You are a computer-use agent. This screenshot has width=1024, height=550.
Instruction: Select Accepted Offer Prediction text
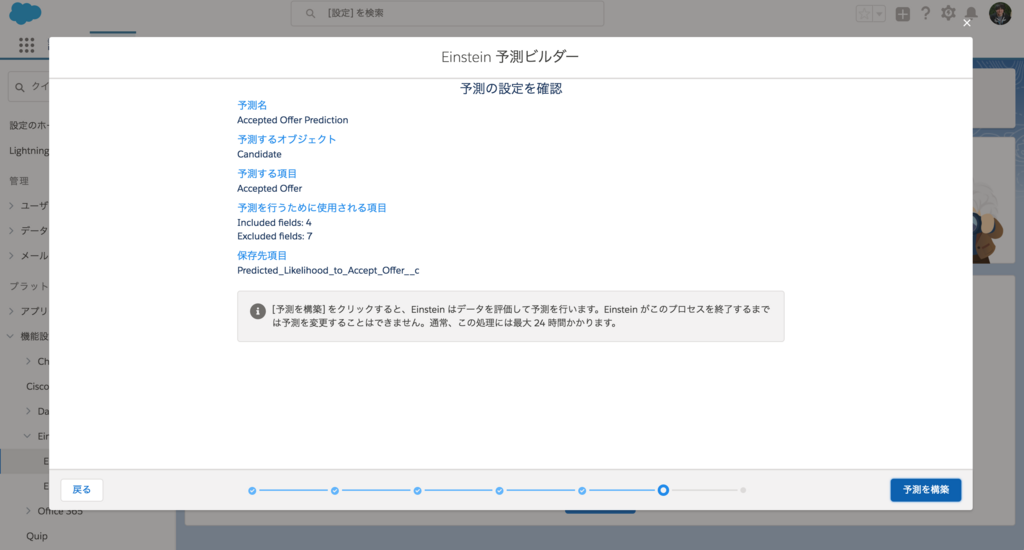tap(293, 120)
